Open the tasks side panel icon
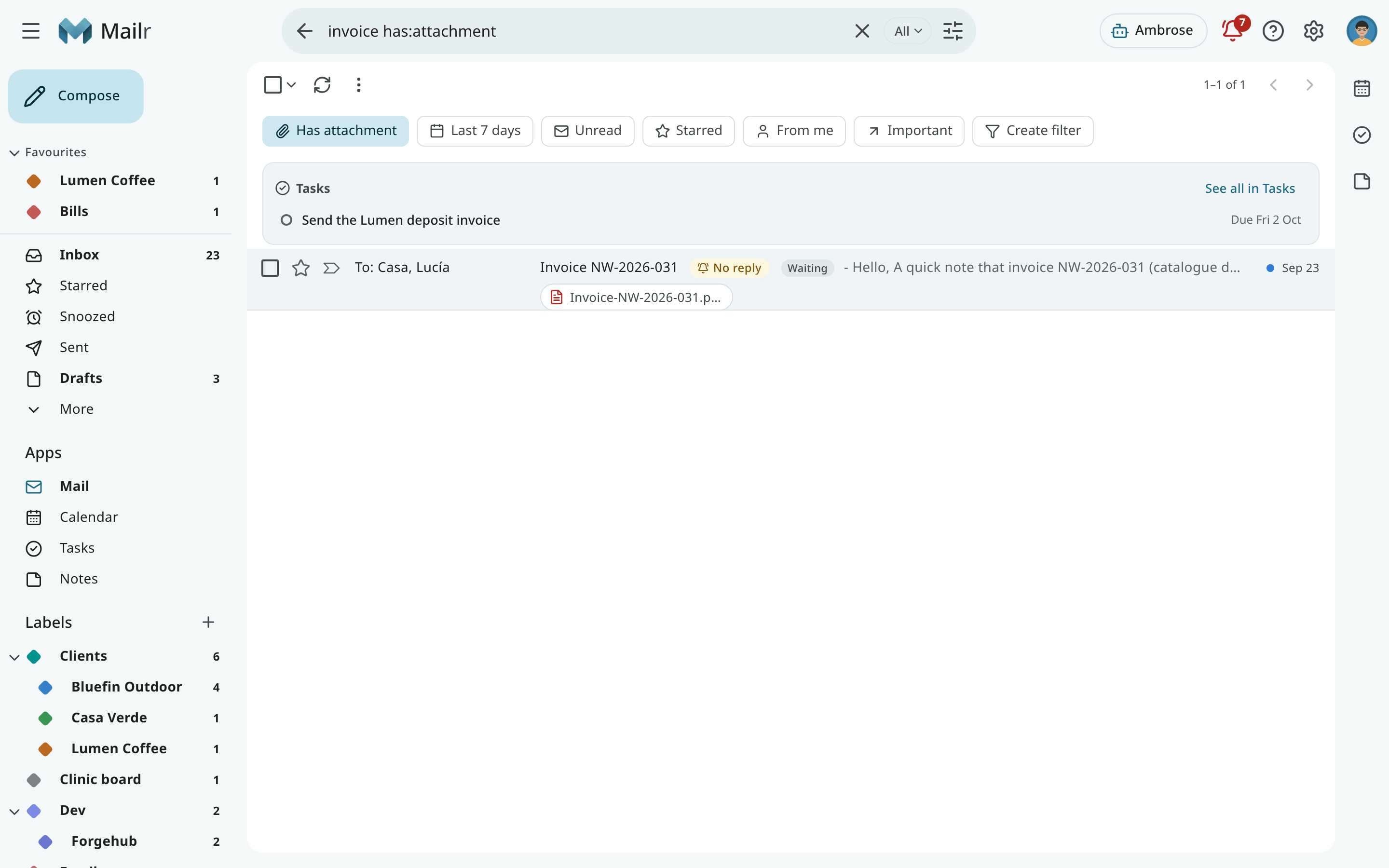The image size is (1389, 868). (x=1362, y=135)
